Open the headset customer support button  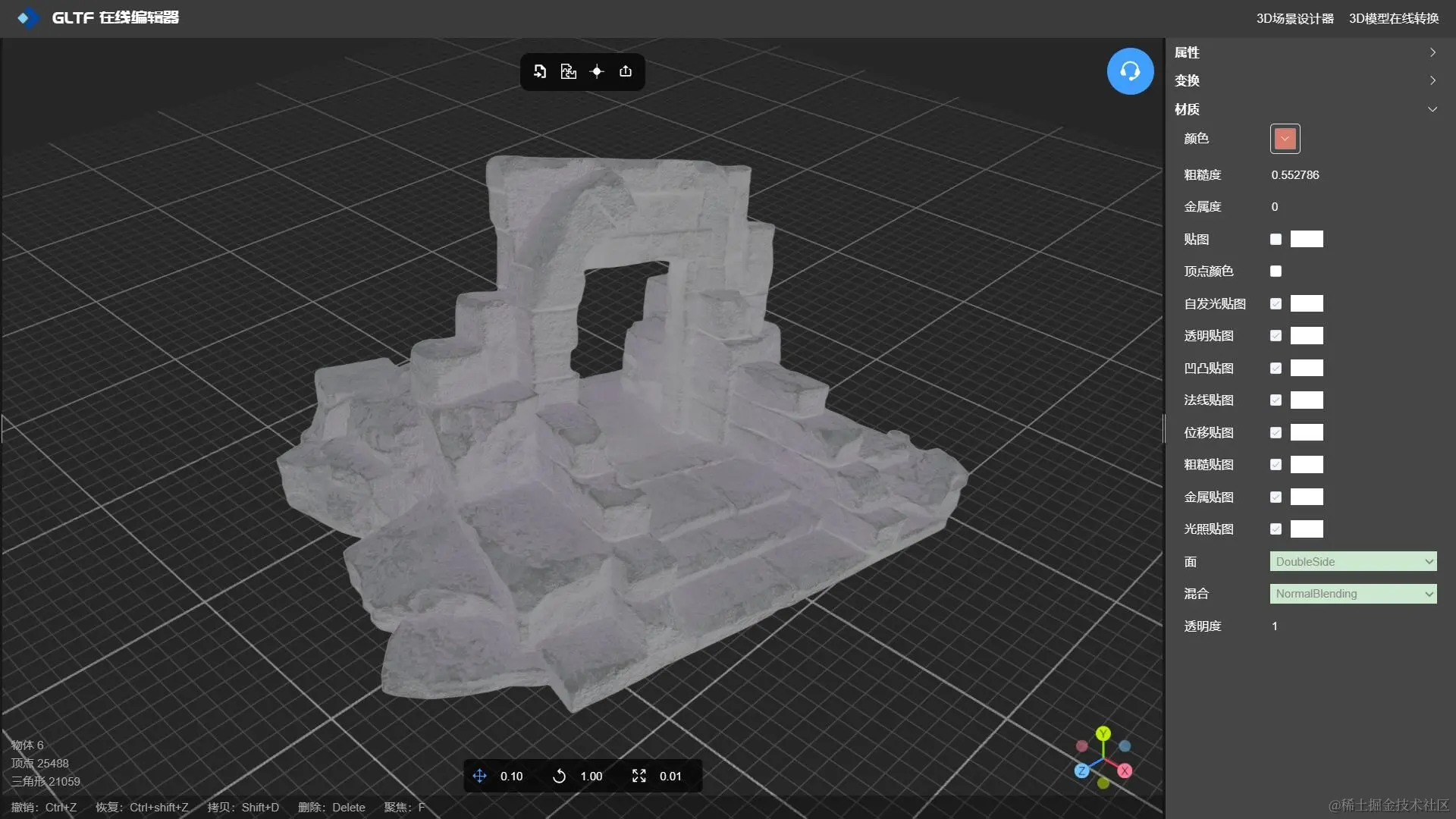click(x=1130, y=71)
